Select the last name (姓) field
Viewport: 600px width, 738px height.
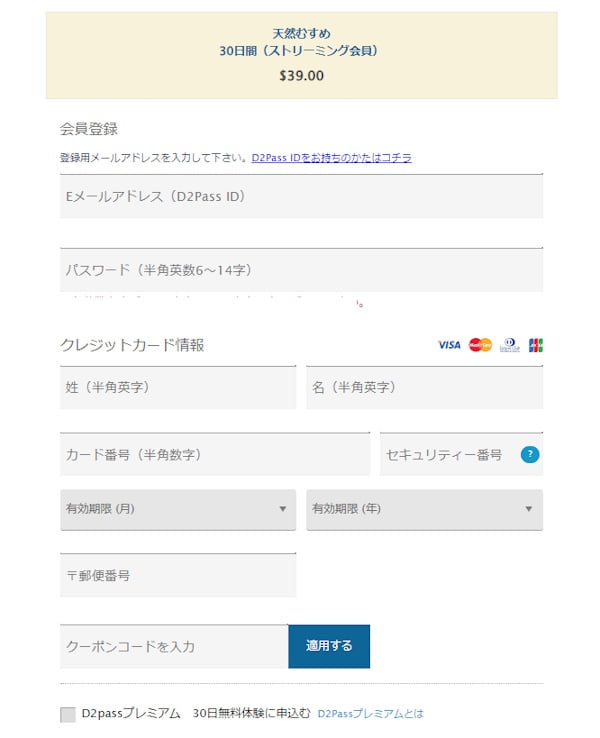click(178, 387)
